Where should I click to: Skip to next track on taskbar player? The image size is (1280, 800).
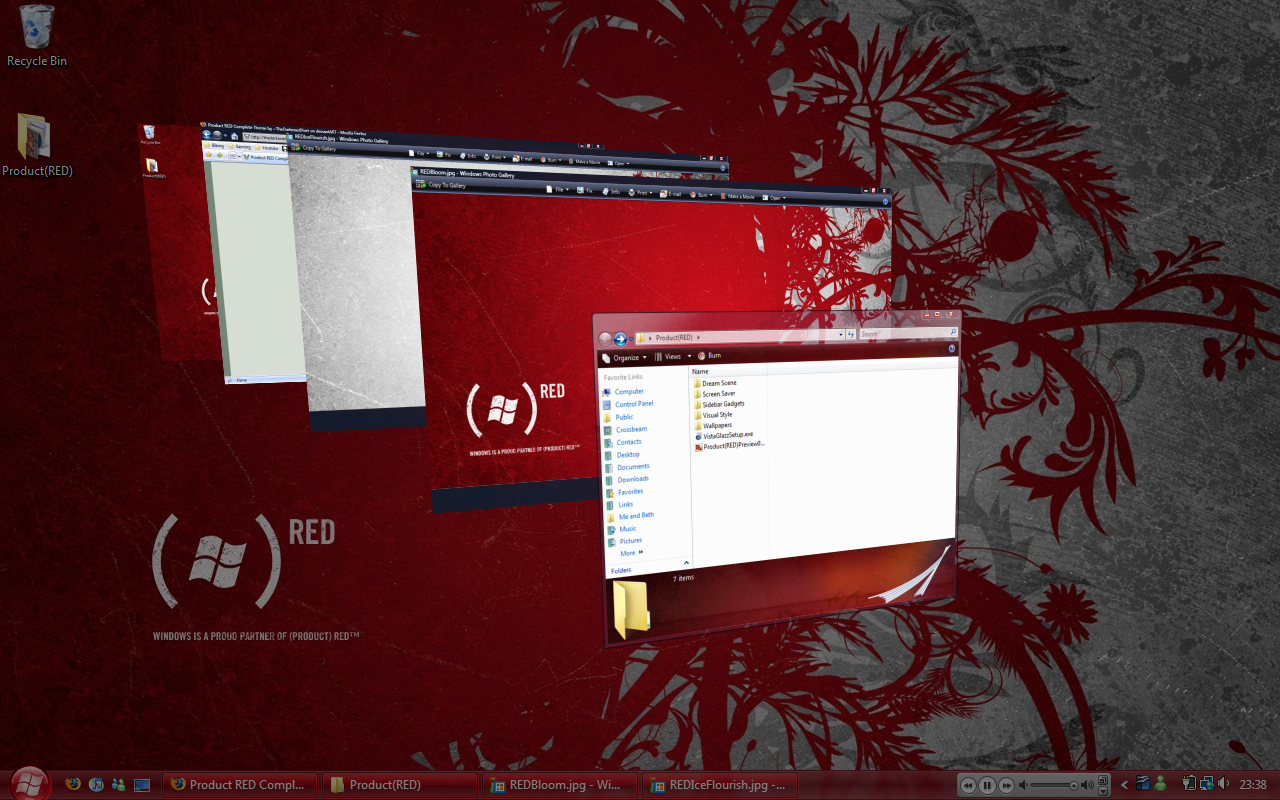1007,785
